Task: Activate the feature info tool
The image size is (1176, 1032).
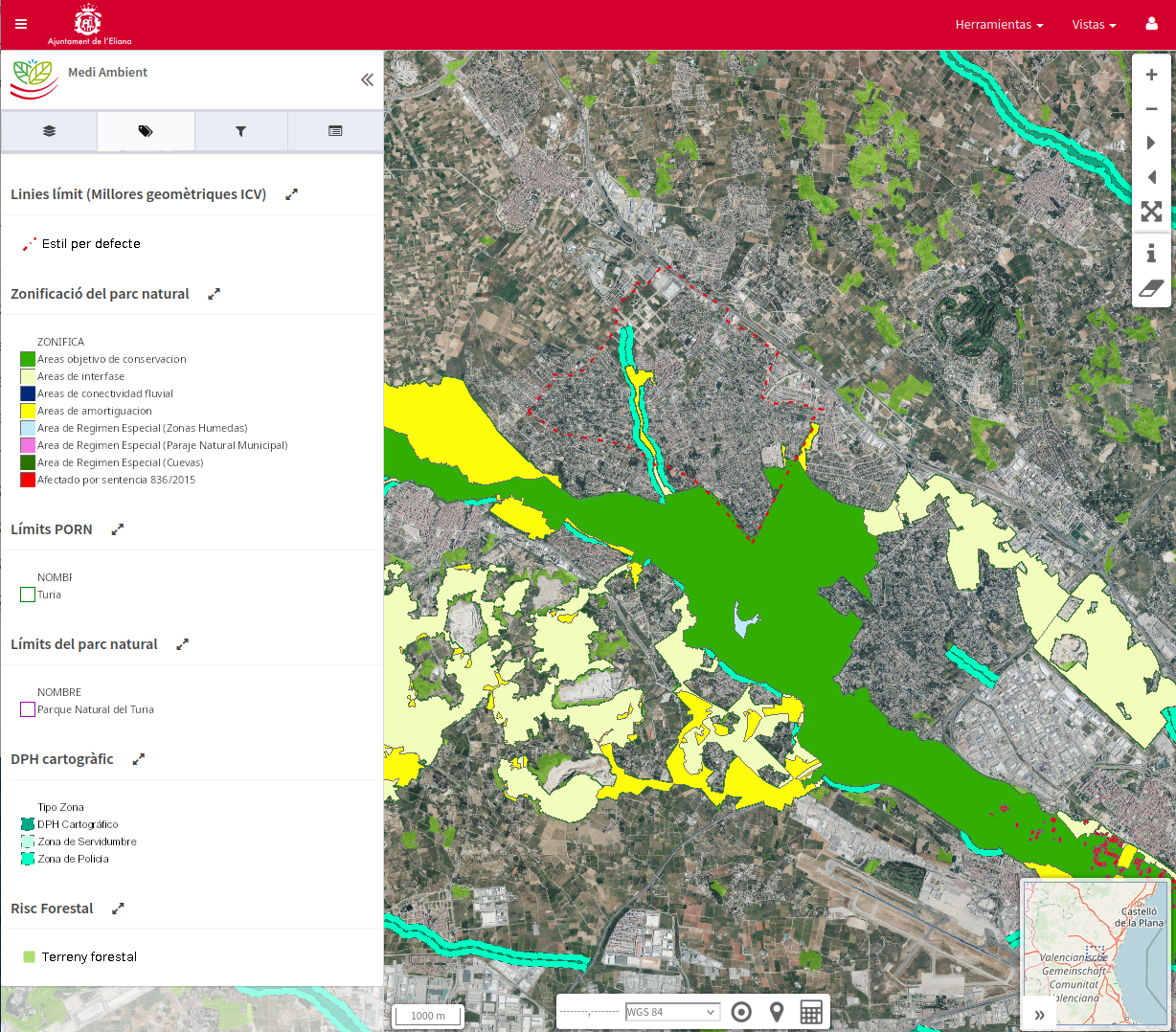Action: click(1151, 253)
